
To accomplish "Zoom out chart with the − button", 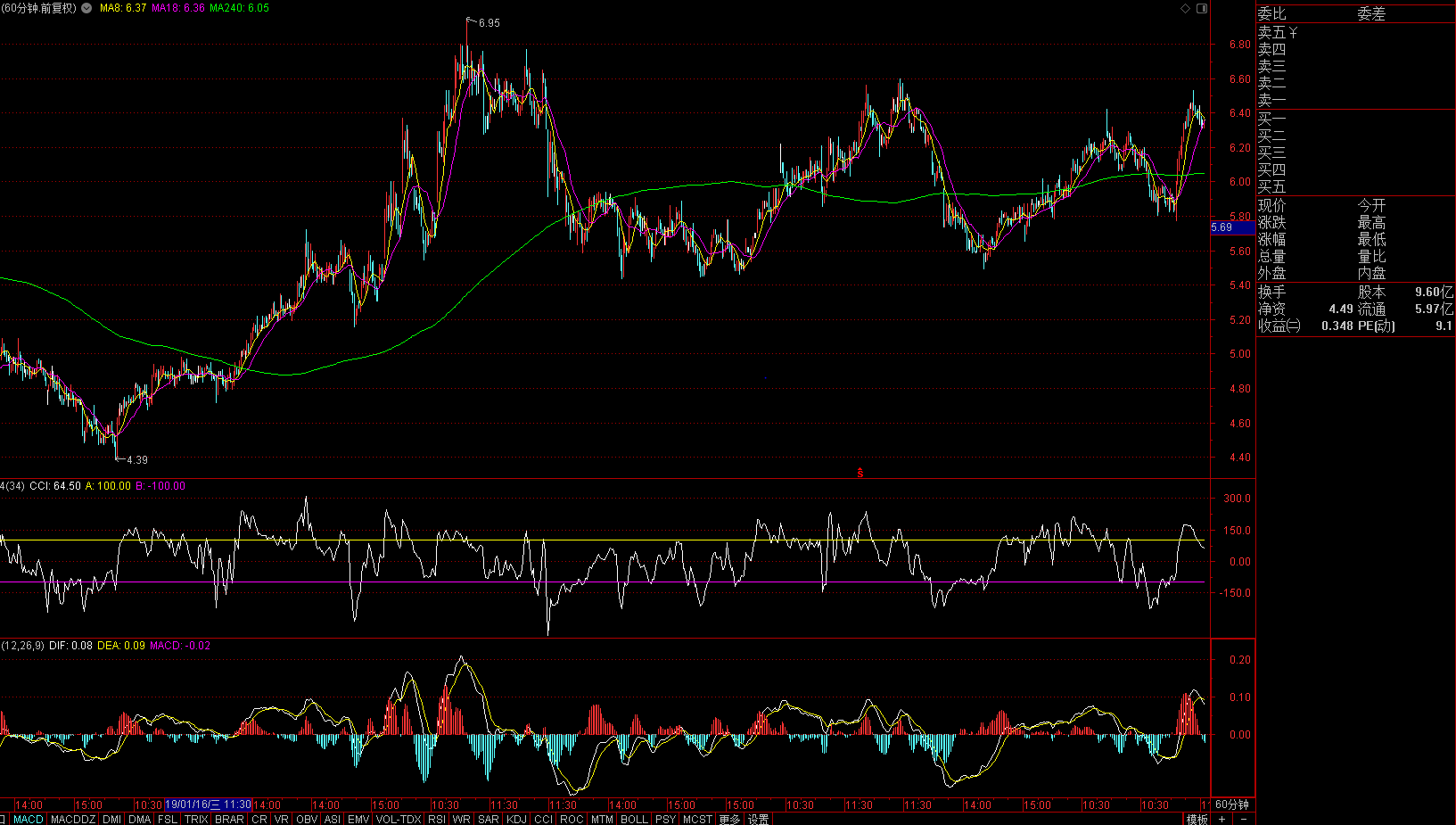I will coord(1244,819).
